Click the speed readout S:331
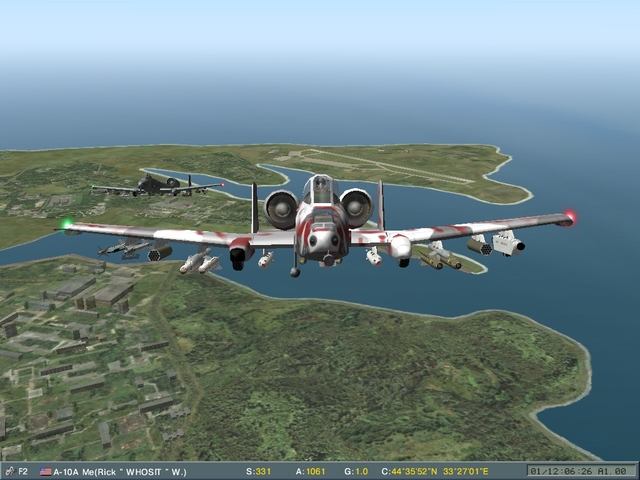640x480 pixels. [258, 472]
